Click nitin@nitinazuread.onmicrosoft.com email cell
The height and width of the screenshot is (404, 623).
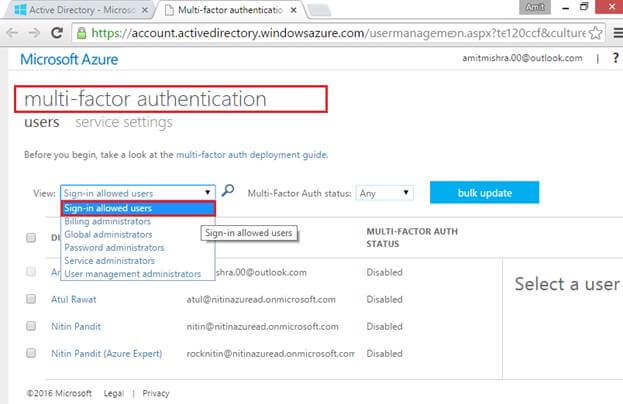click(x=263, y=327)
